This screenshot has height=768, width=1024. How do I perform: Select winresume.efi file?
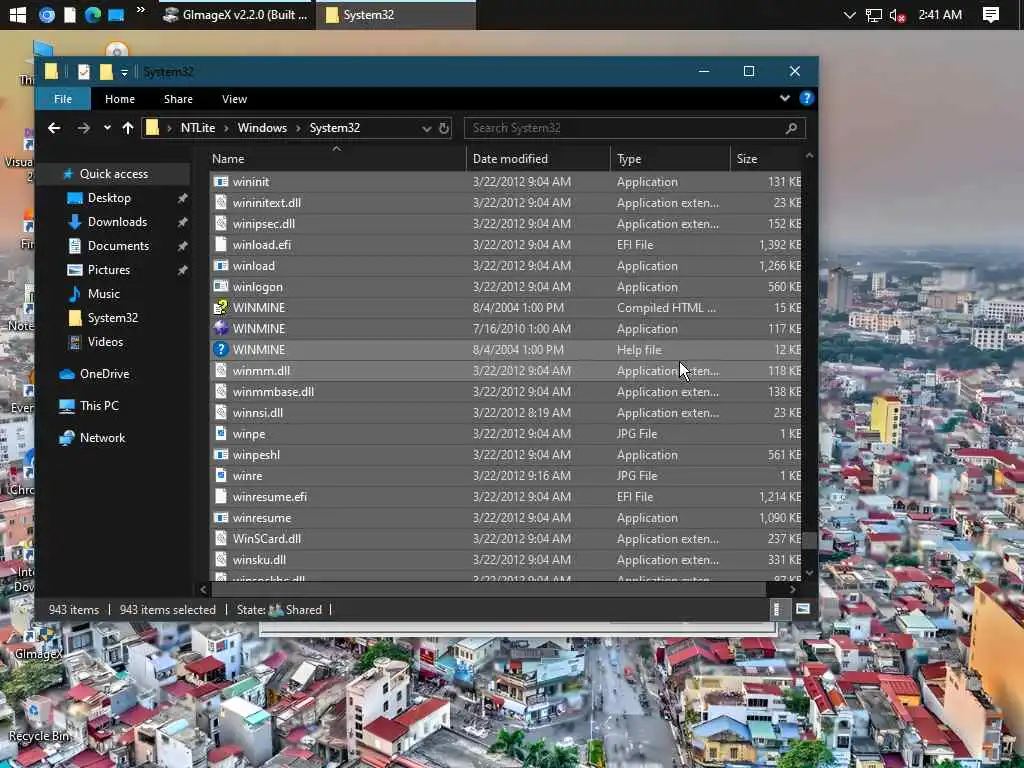click(x=505, y=497)
